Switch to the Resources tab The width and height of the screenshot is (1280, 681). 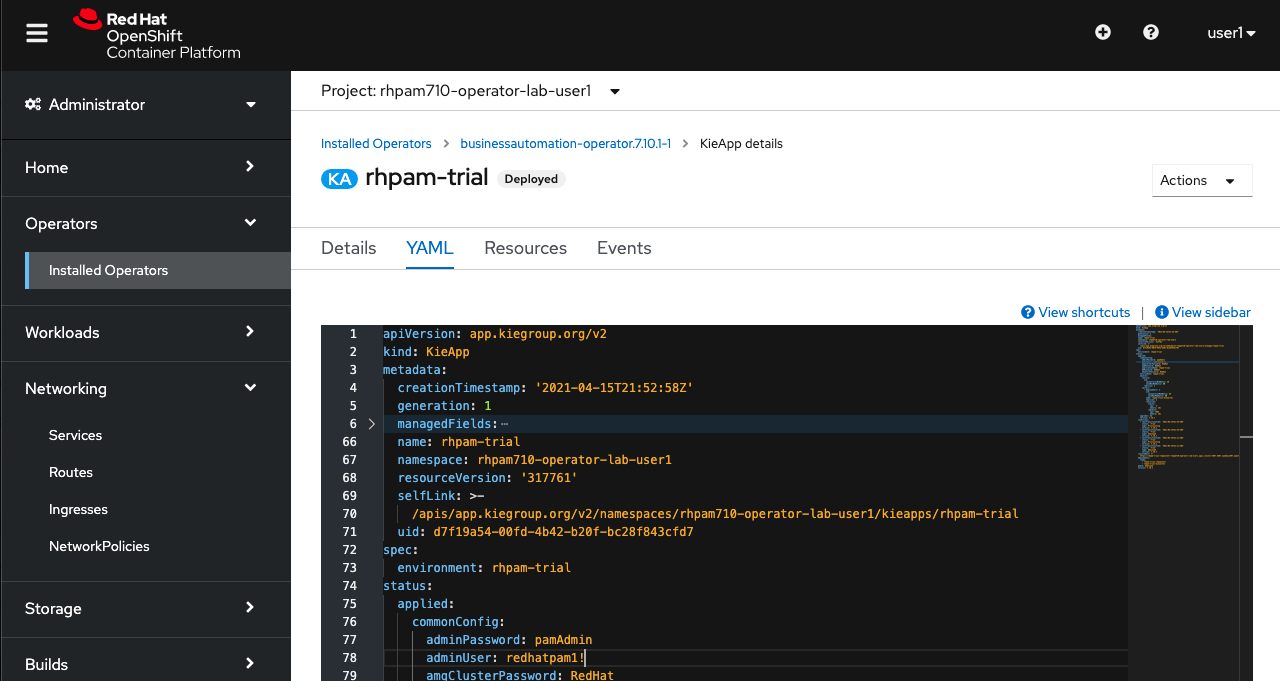525,248
